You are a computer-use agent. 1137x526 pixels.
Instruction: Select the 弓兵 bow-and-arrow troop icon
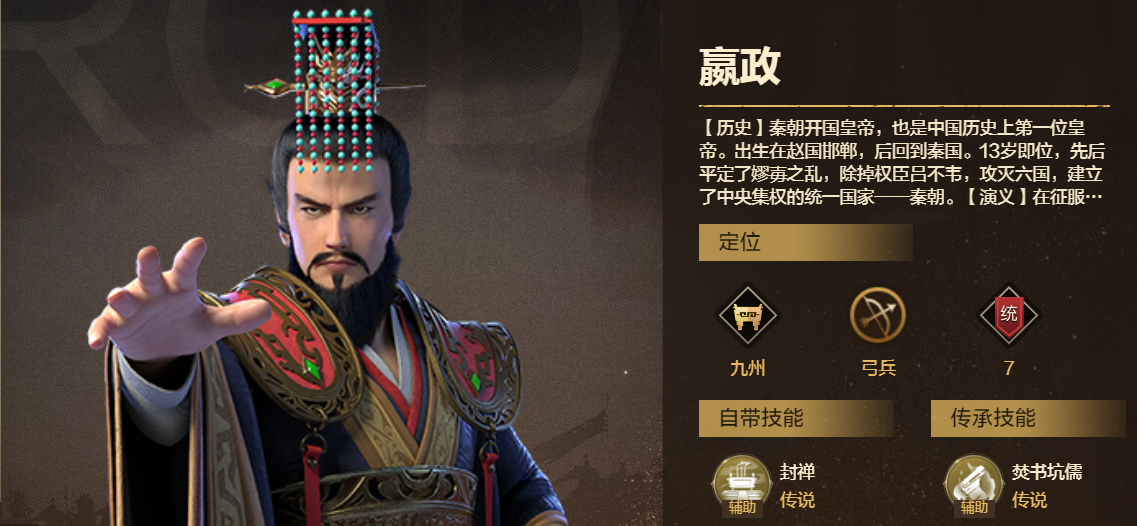877,316
